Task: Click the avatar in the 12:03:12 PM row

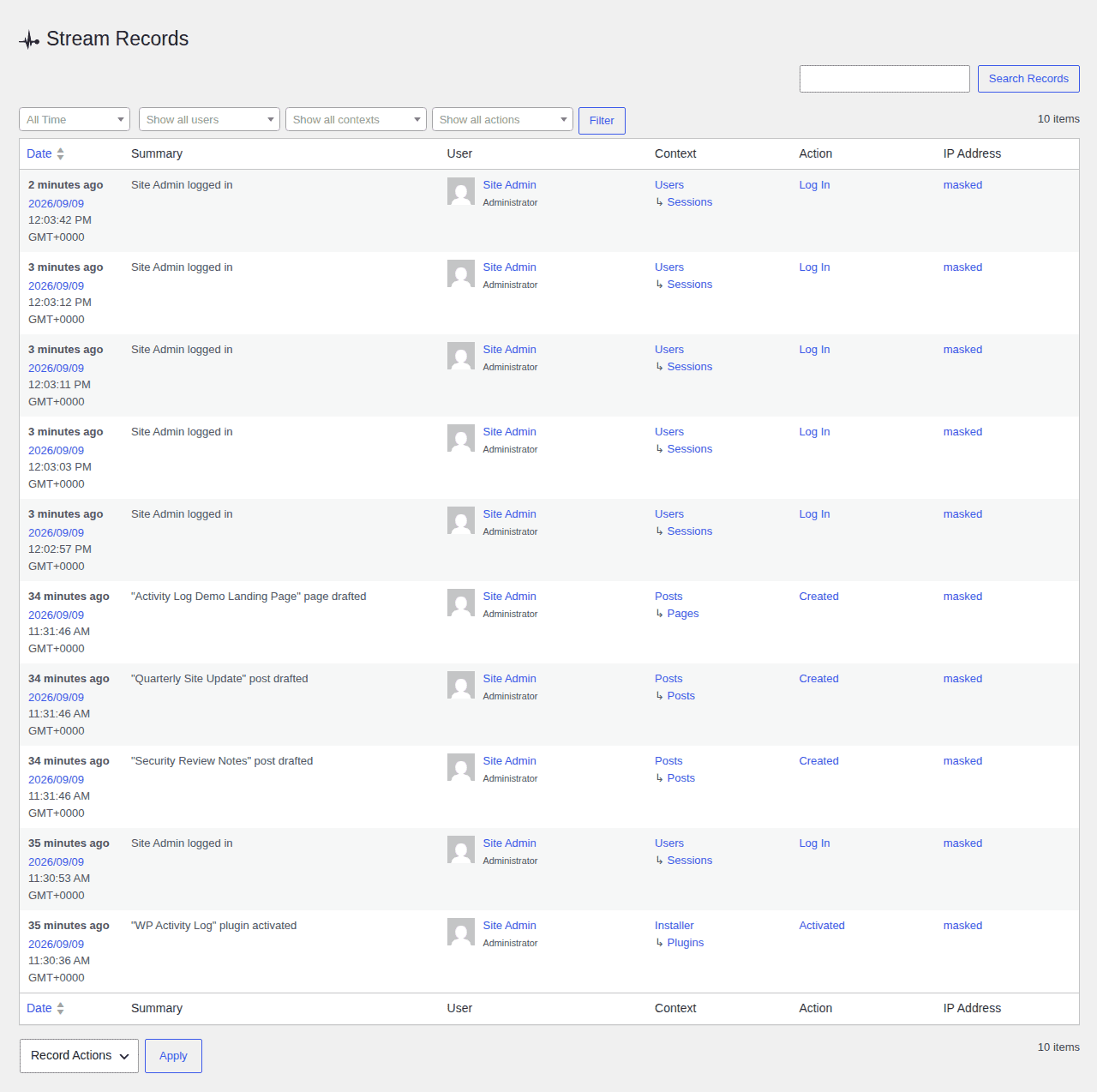Action: pyautogui.click(x=461, y=273)
